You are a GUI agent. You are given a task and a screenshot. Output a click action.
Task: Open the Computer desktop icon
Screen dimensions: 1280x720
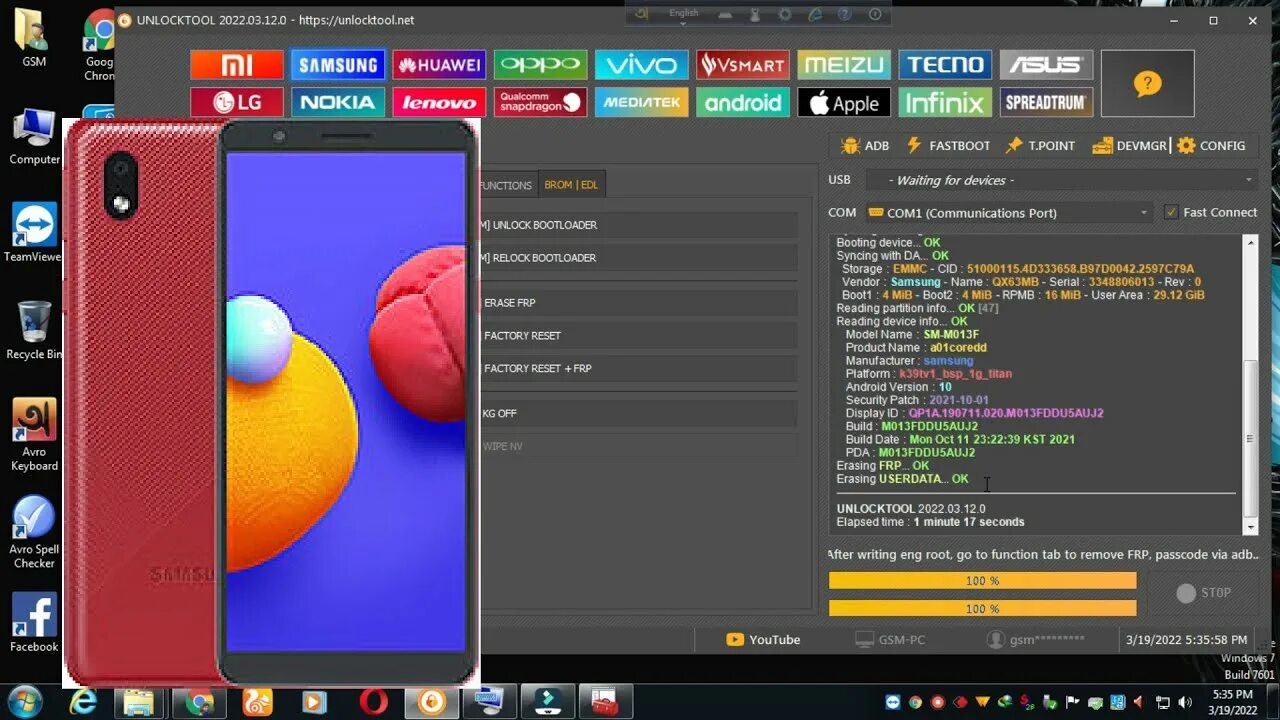coord(34,137)
